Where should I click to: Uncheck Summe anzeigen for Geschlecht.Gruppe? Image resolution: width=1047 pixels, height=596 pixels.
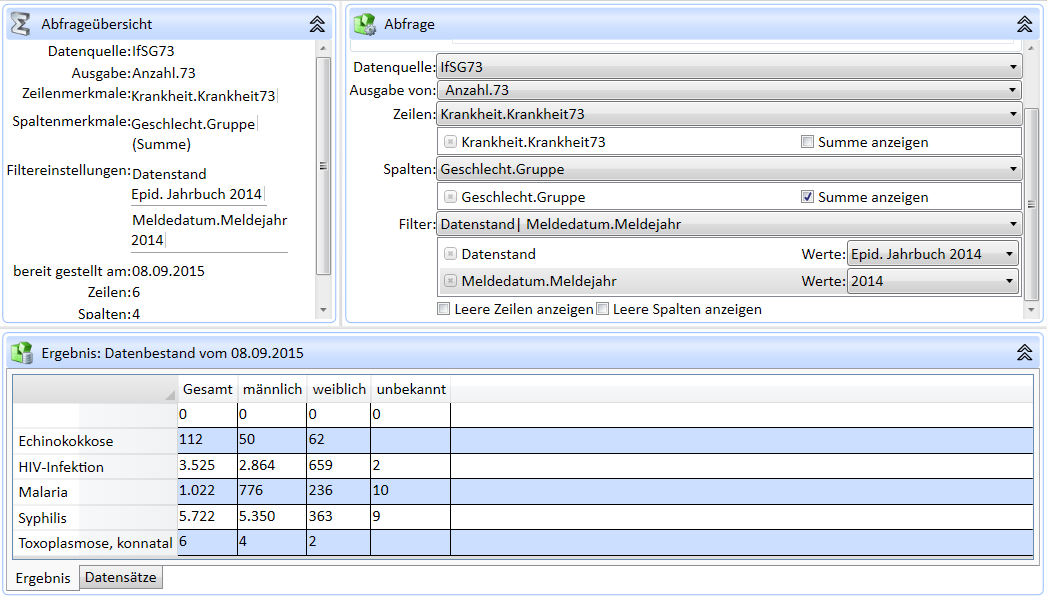pos(808,197)
